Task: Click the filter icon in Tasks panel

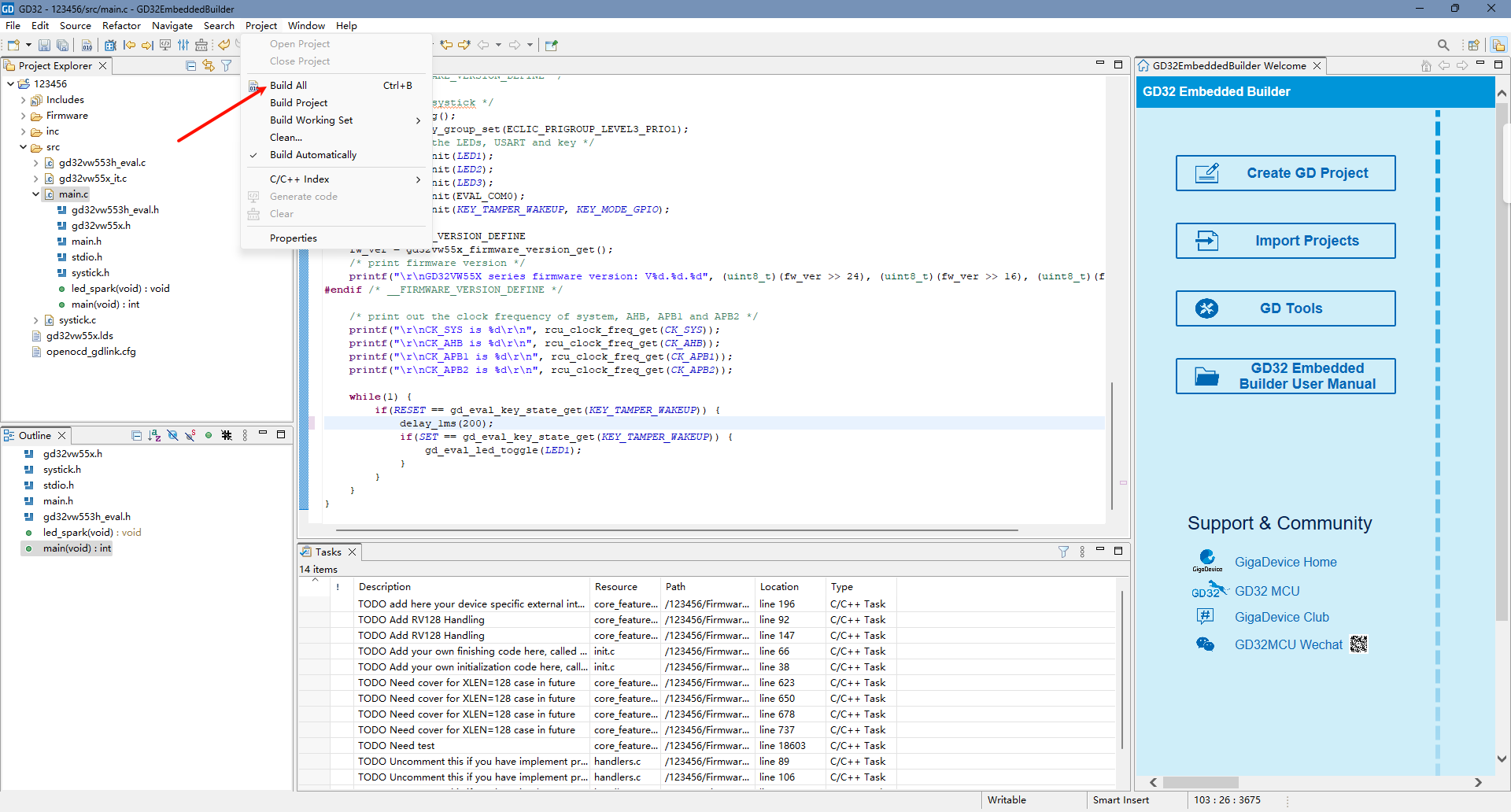Action: (x=1063, y=552)
